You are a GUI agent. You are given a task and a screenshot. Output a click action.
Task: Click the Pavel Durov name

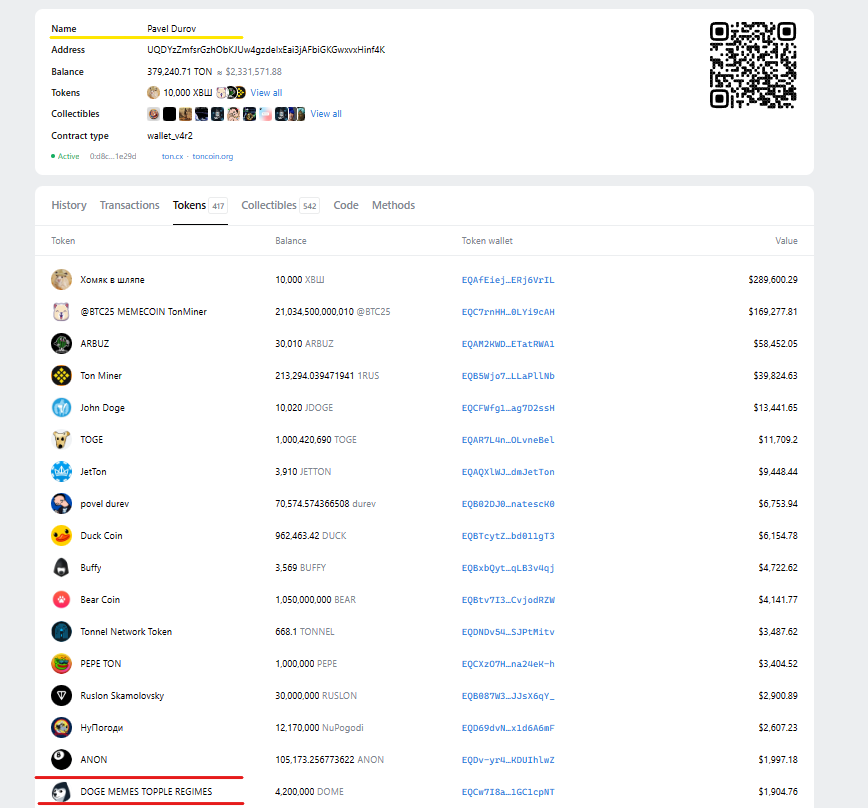click(x=172, y=29)
